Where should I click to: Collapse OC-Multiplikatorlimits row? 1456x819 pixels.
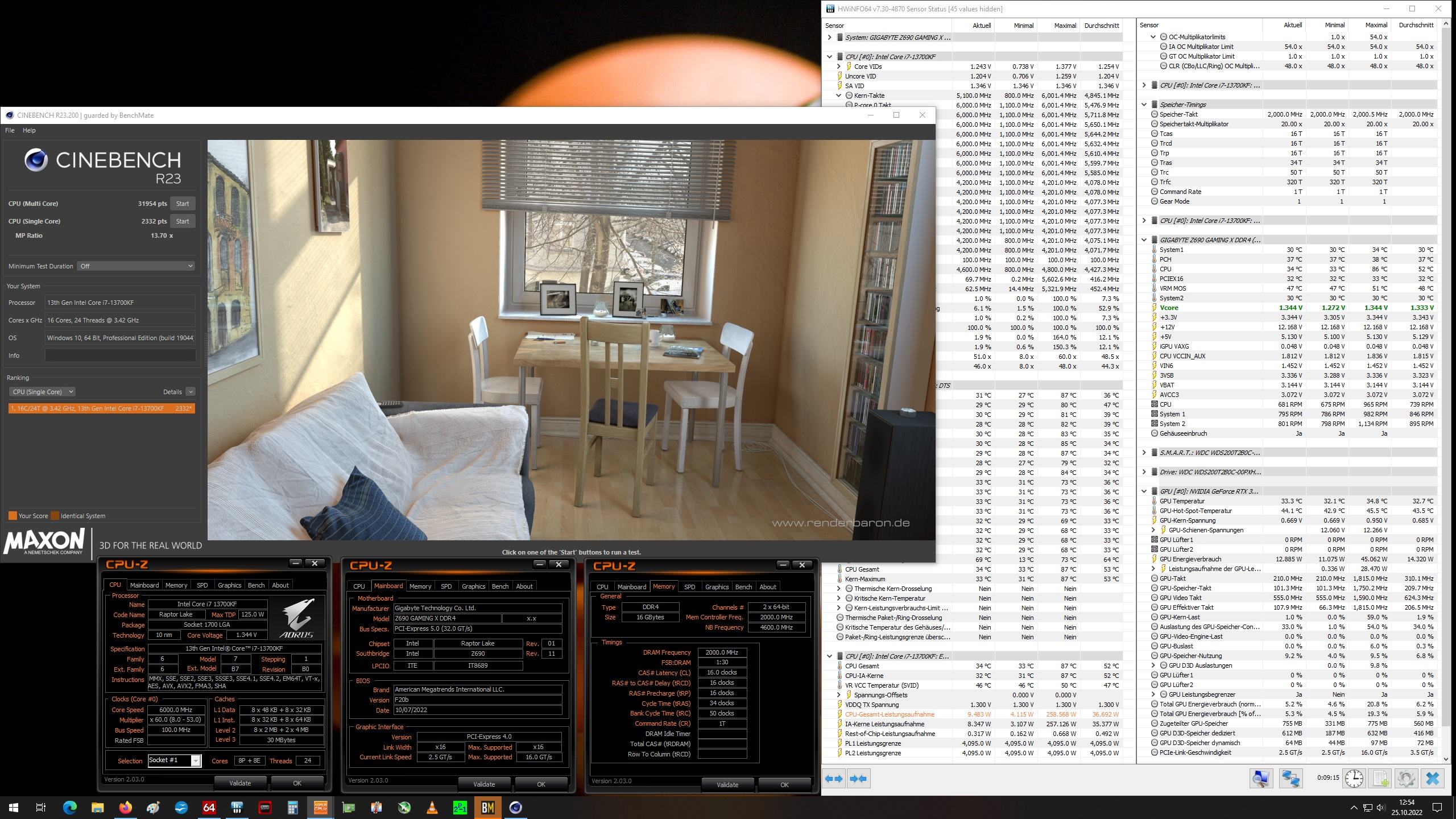(1153, 37)
